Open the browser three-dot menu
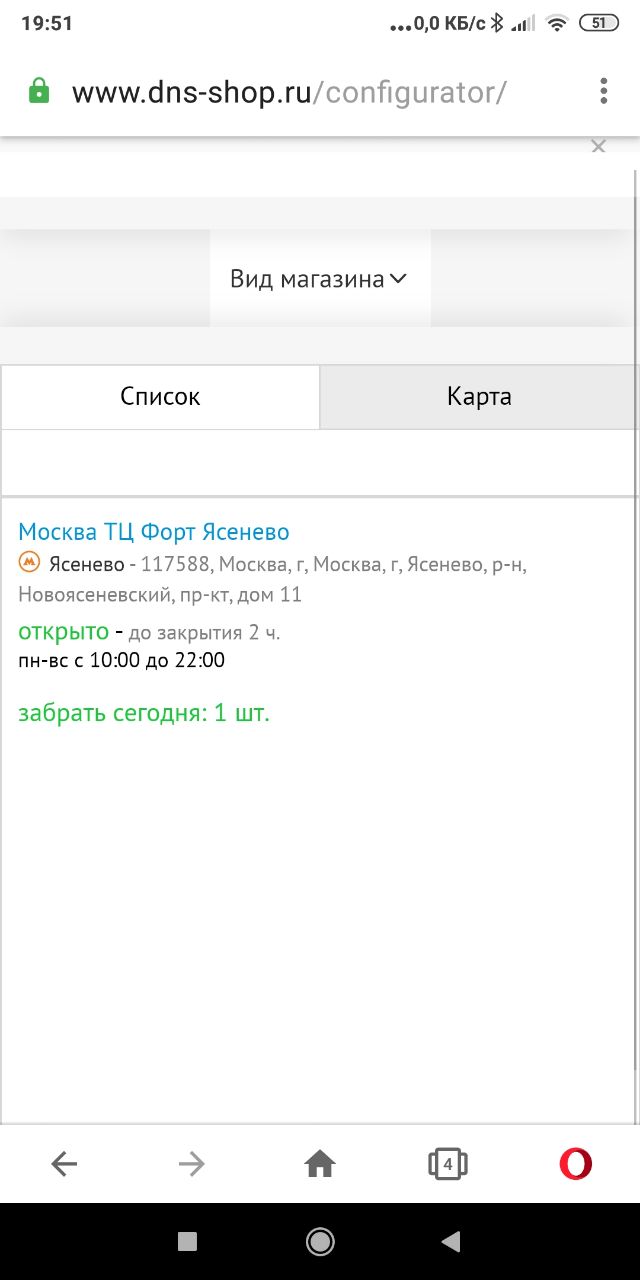 click(603, 92)
